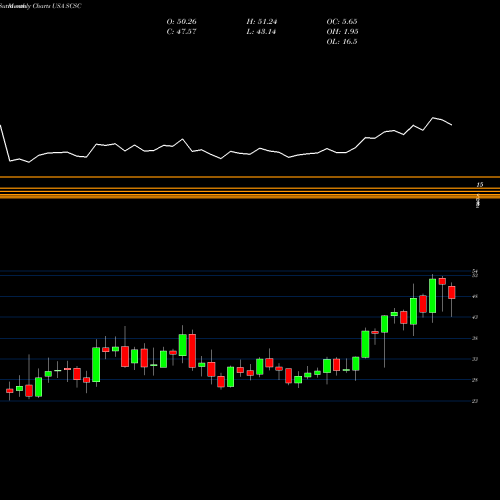Click the close price 'C: 47.57'

pos(181,32)
